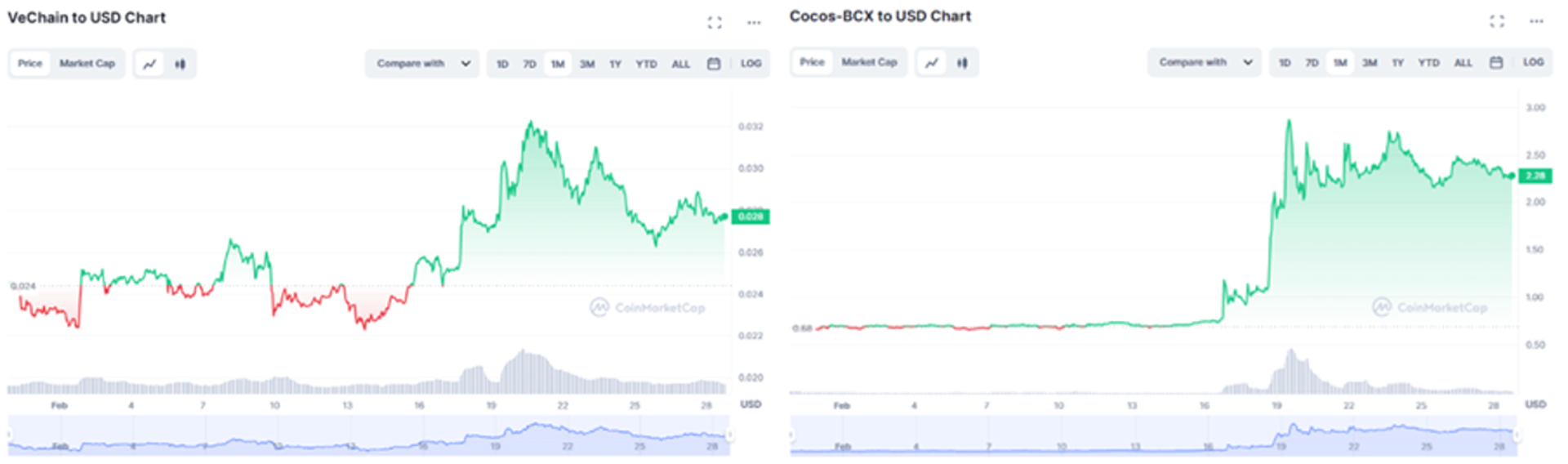
Task: Toggle LOG scale on Cocos-BCX chart
Action: (x=1533, y=62)
